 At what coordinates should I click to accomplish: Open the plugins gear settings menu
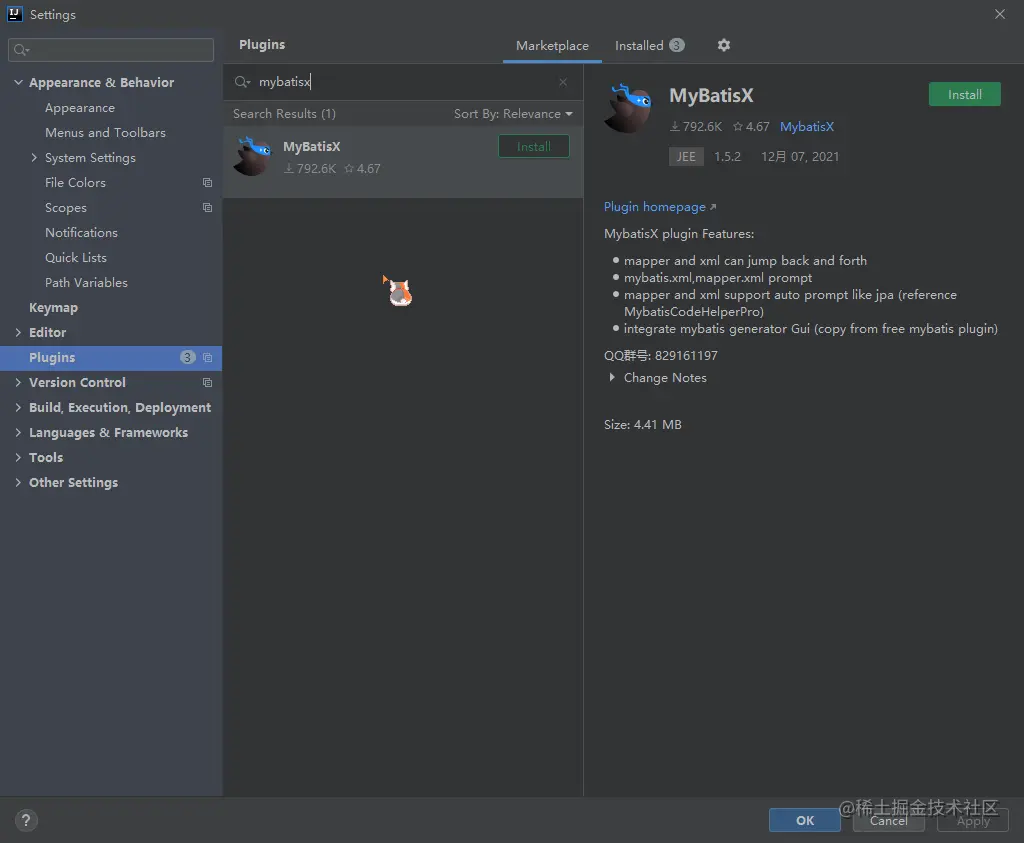(x=724, y=45)
